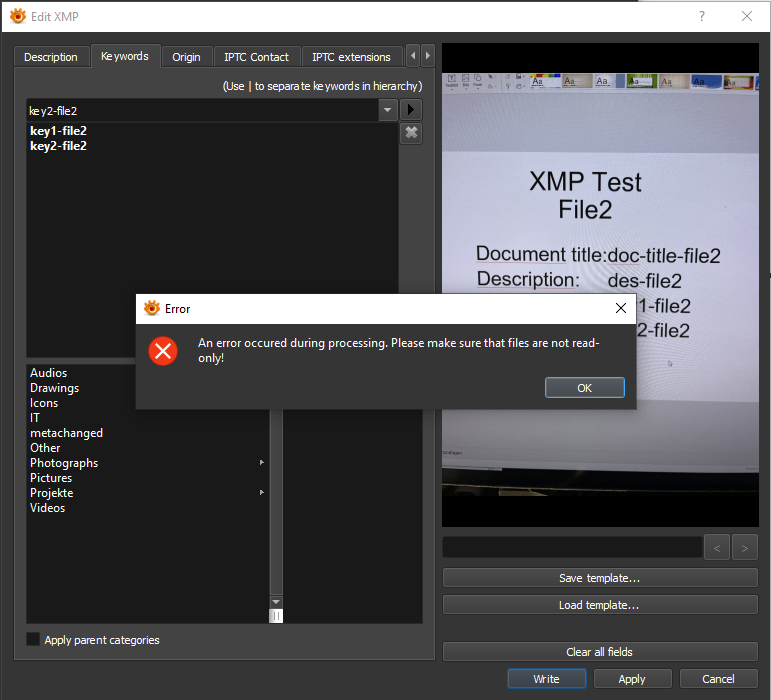Click the XnView logo in Edit XMP title bar

click(18, 16)
